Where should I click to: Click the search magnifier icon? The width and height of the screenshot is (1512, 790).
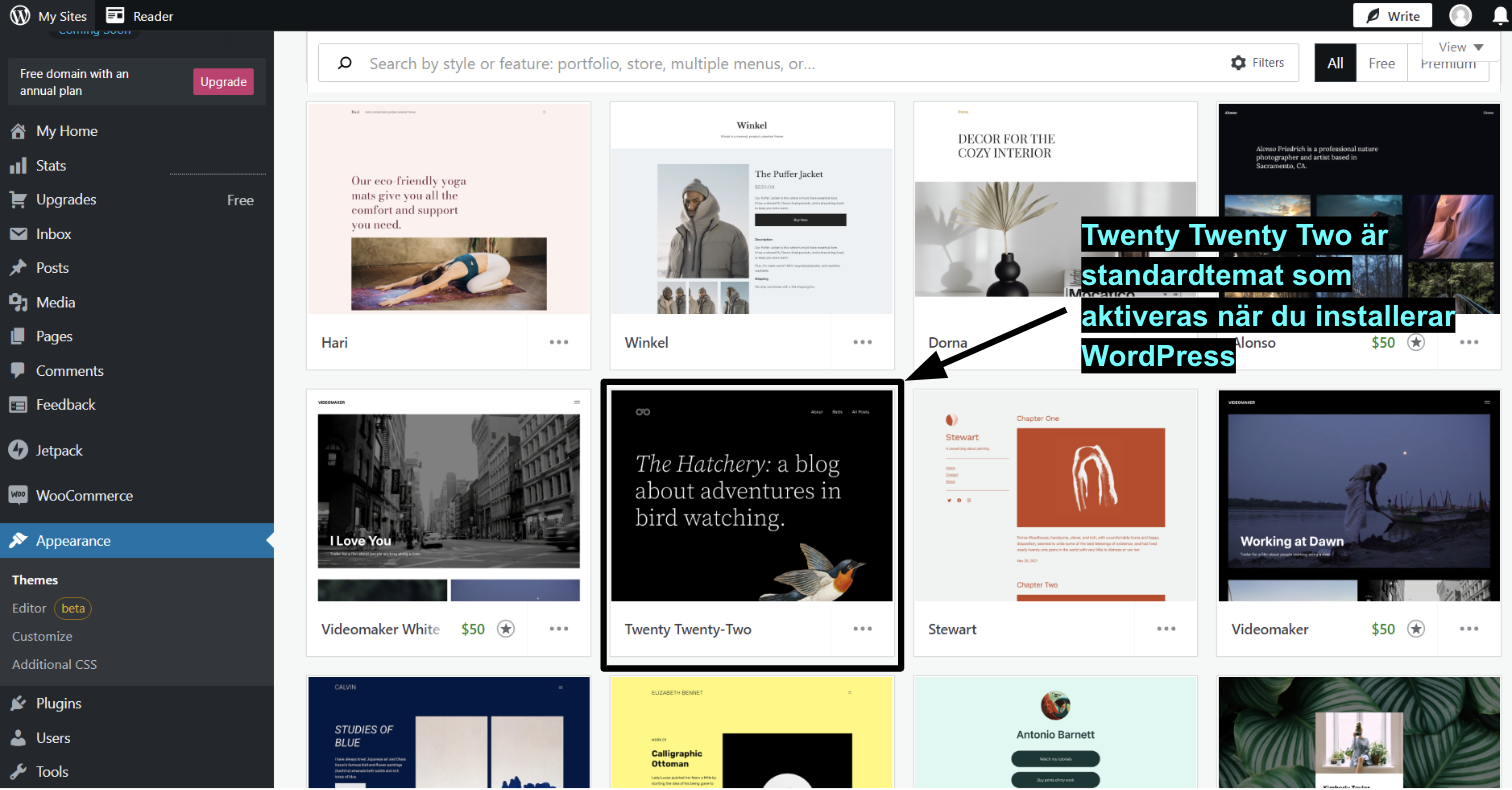[x=345, y=63]
